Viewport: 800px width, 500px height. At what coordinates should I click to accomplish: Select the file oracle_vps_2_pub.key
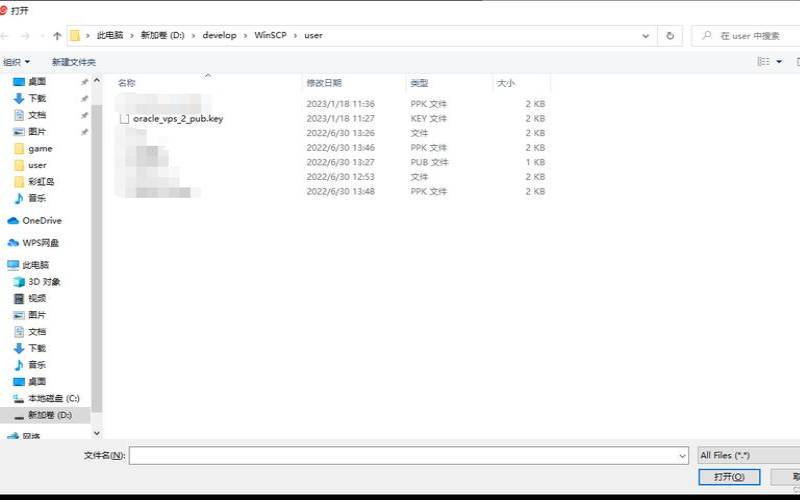(x=178, y=118)
